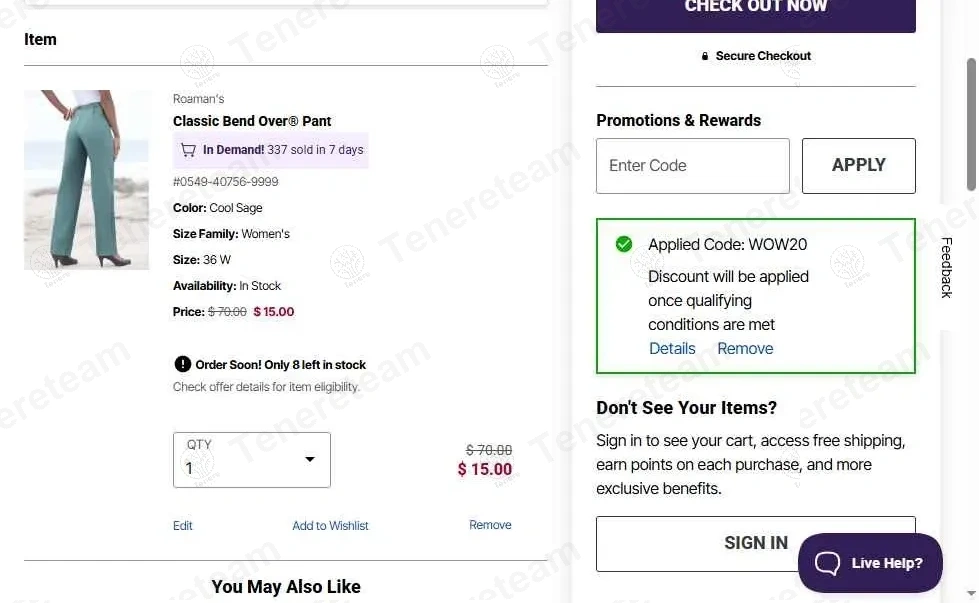Edit the Classic Bend Over Pant item
979x603 pixels.
coord(183,526)
